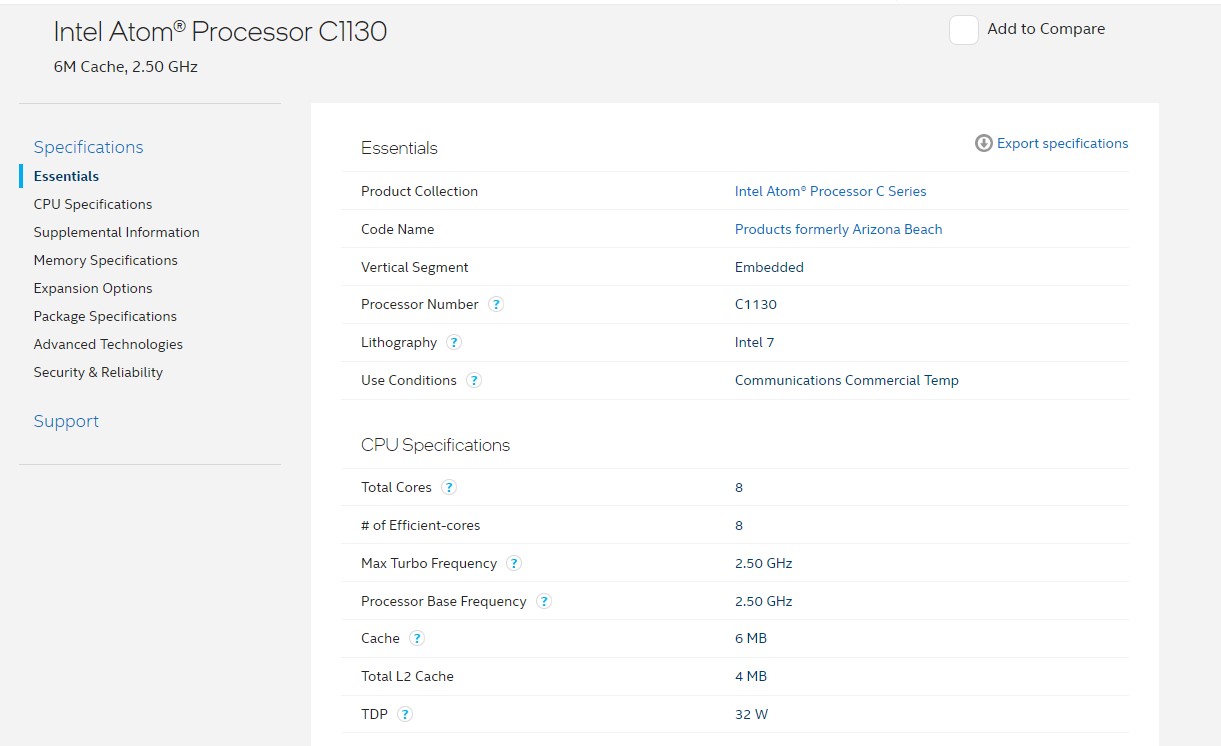Open Advanced Technologies sidebar section
This screenshot has height=746, width=1221.
click(108, 344)
